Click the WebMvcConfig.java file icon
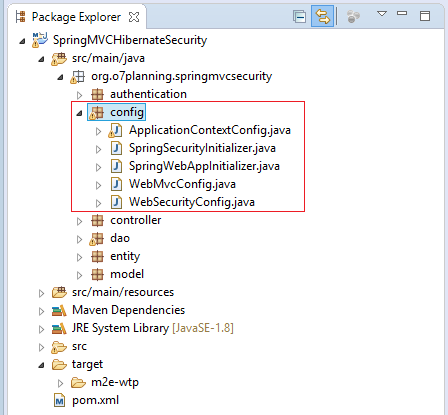Viewport: 448px width, 415px height. click(x=116, y=184)
